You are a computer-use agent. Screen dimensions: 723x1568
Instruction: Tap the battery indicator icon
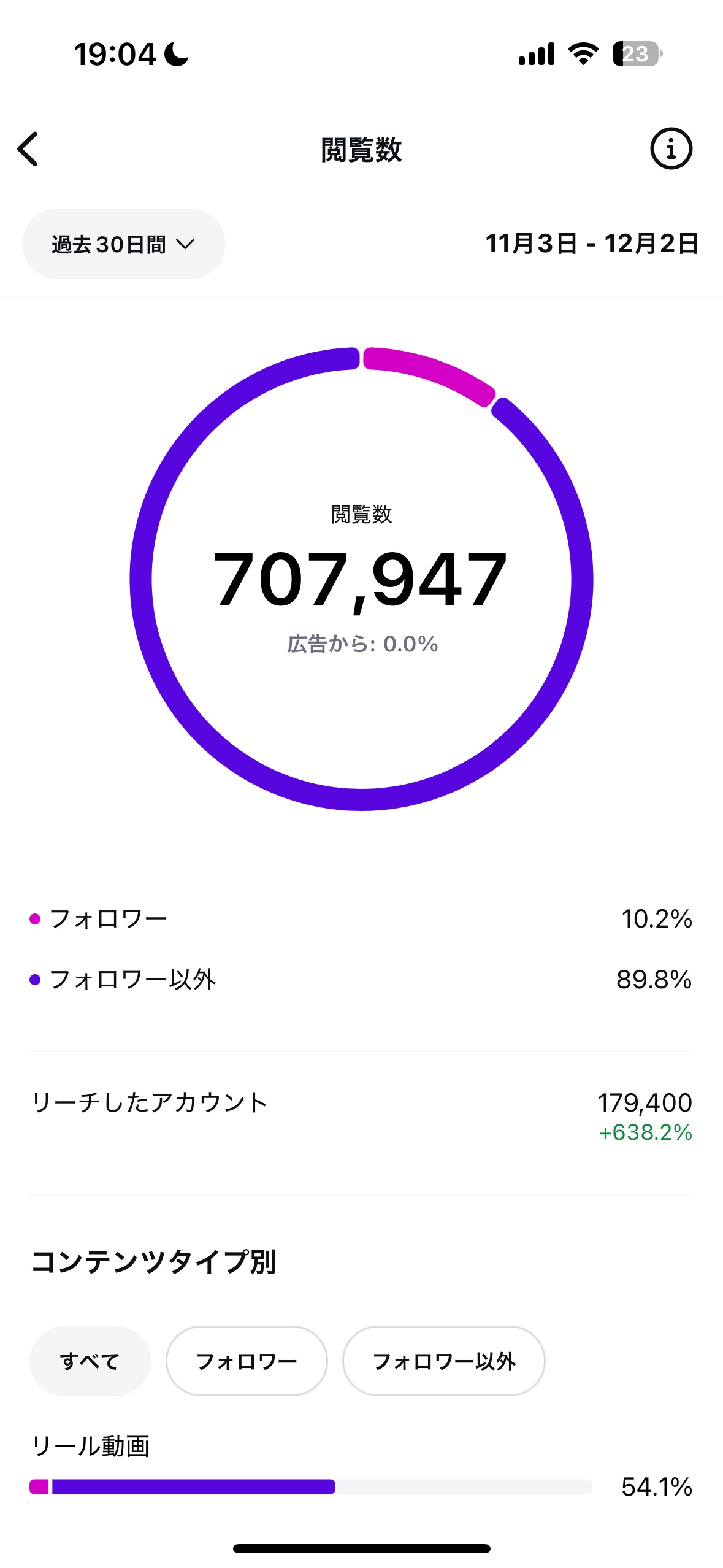coord(637,54)
